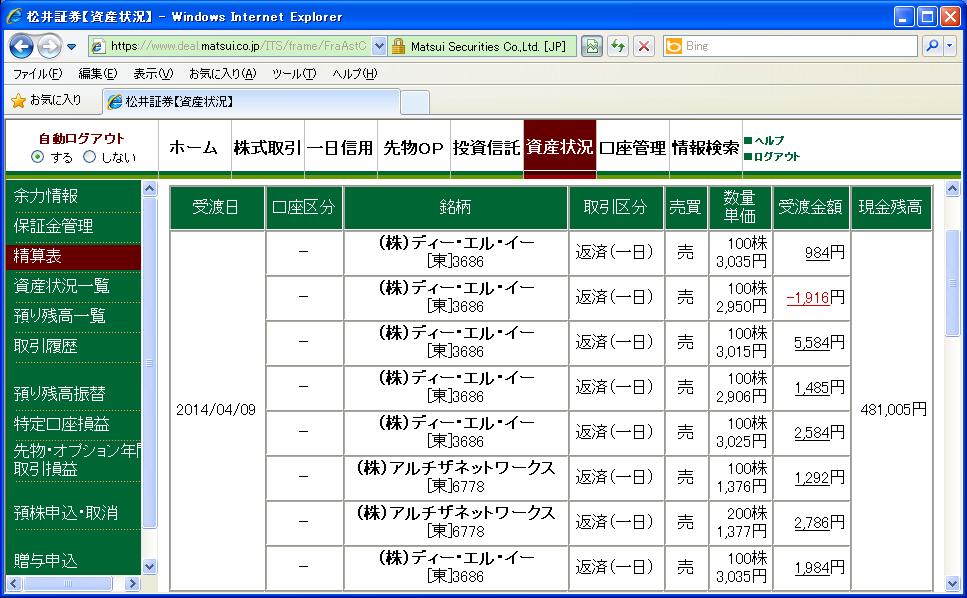Select 精算表 in the sidebar
This screenshot has height=598, width=967.
coord(73,256)
